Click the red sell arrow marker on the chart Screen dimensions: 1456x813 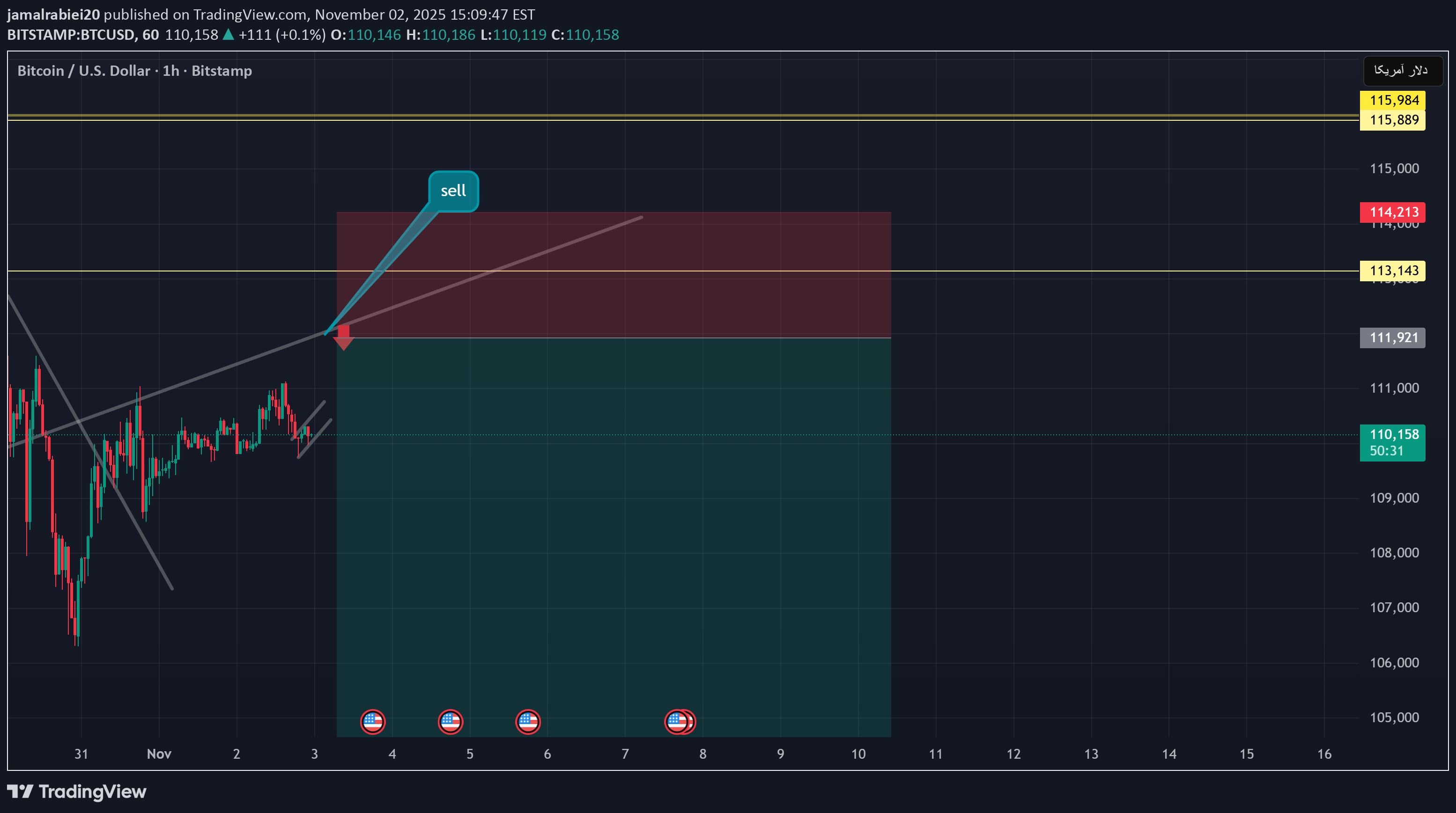344,335
